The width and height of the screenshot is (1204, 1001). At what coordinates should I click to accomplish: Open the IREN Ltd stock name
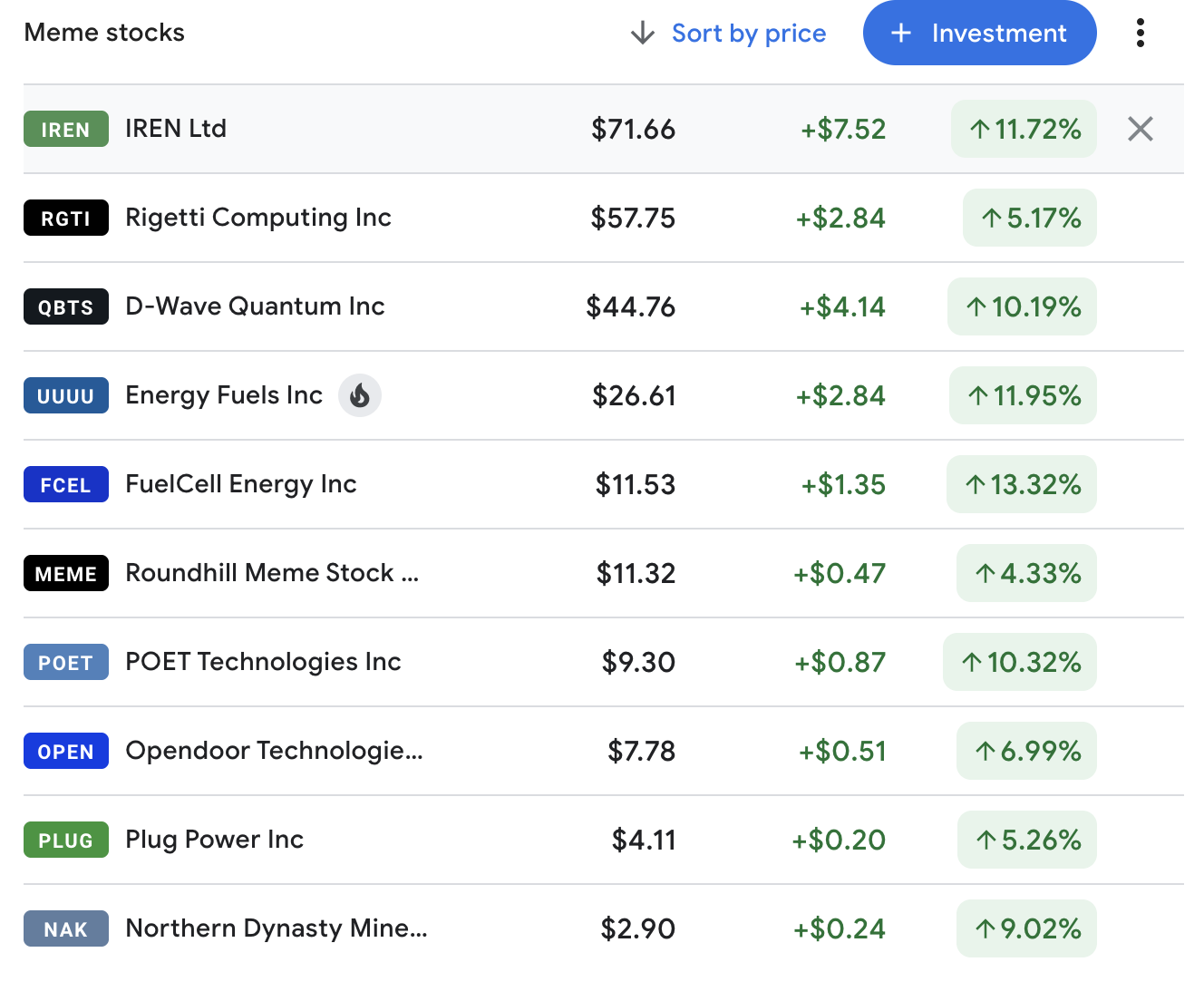coord(176,129)
